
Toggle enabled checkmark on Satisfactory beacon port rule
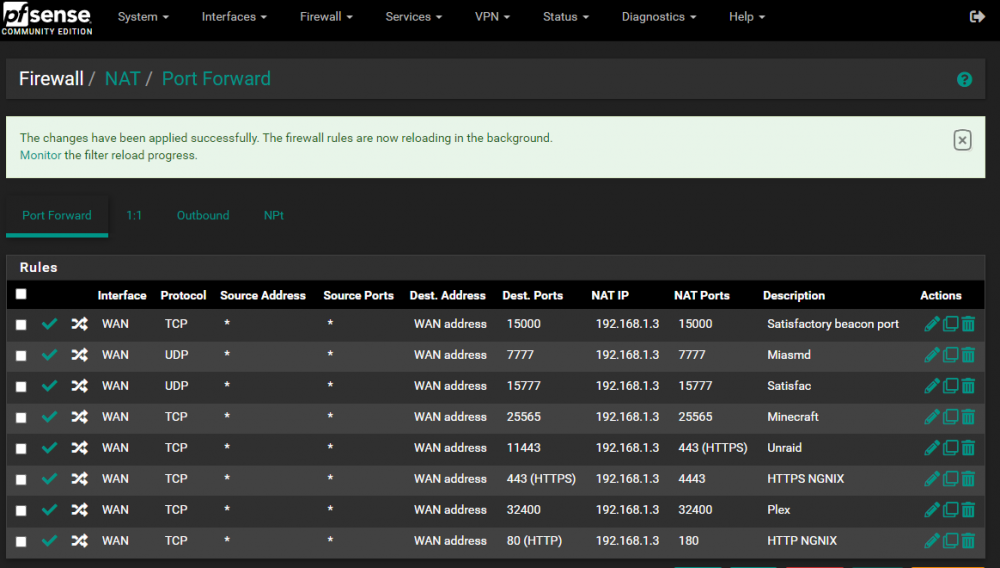[49, 324]
